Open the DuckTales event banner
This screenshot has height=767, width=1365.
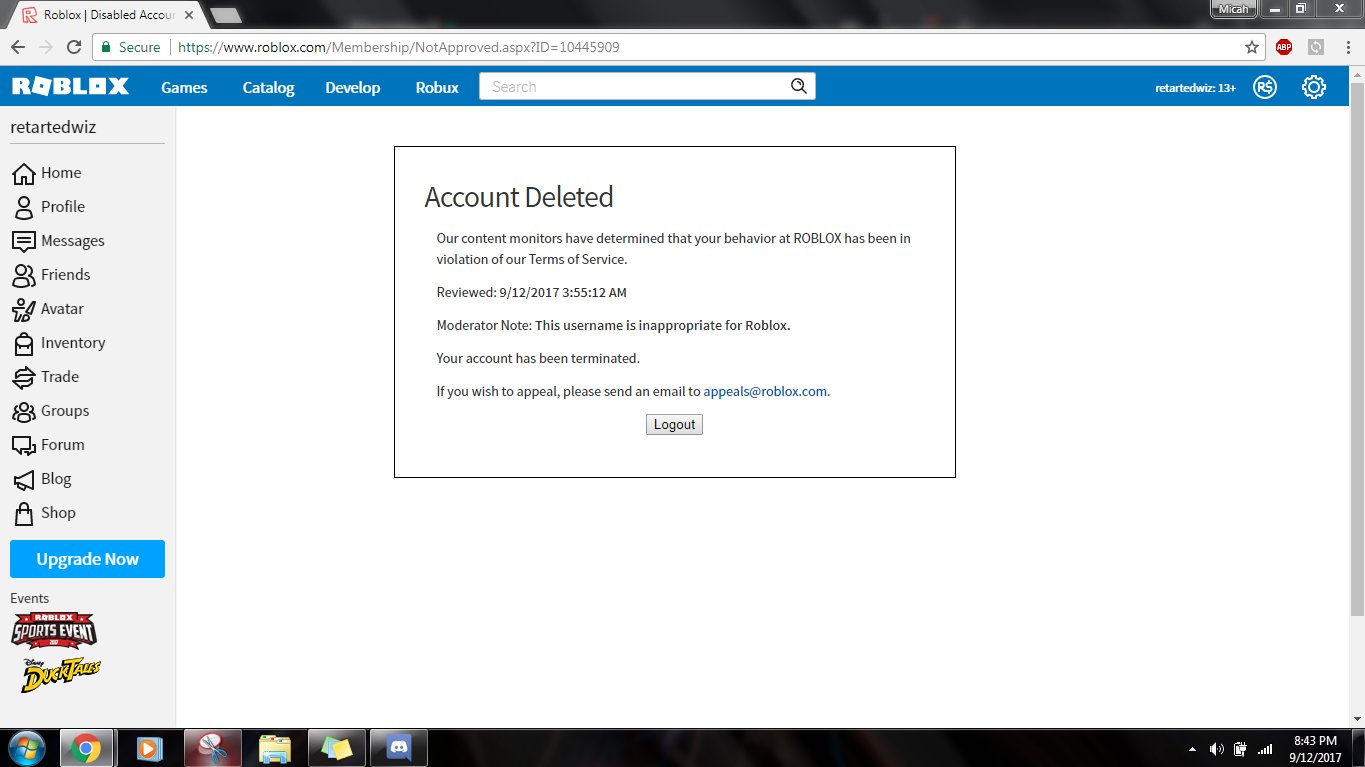point(61,676)
